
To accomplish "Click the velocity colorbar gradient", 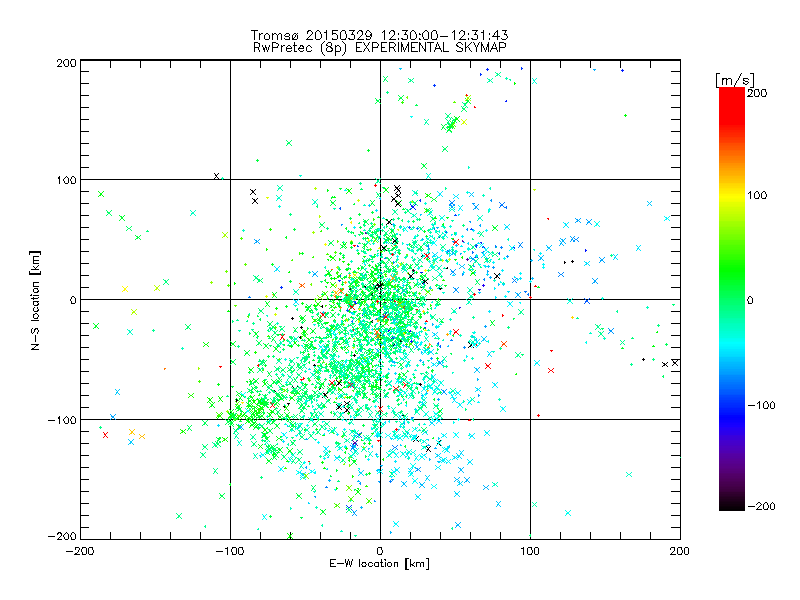I will [x=732, y=299].
